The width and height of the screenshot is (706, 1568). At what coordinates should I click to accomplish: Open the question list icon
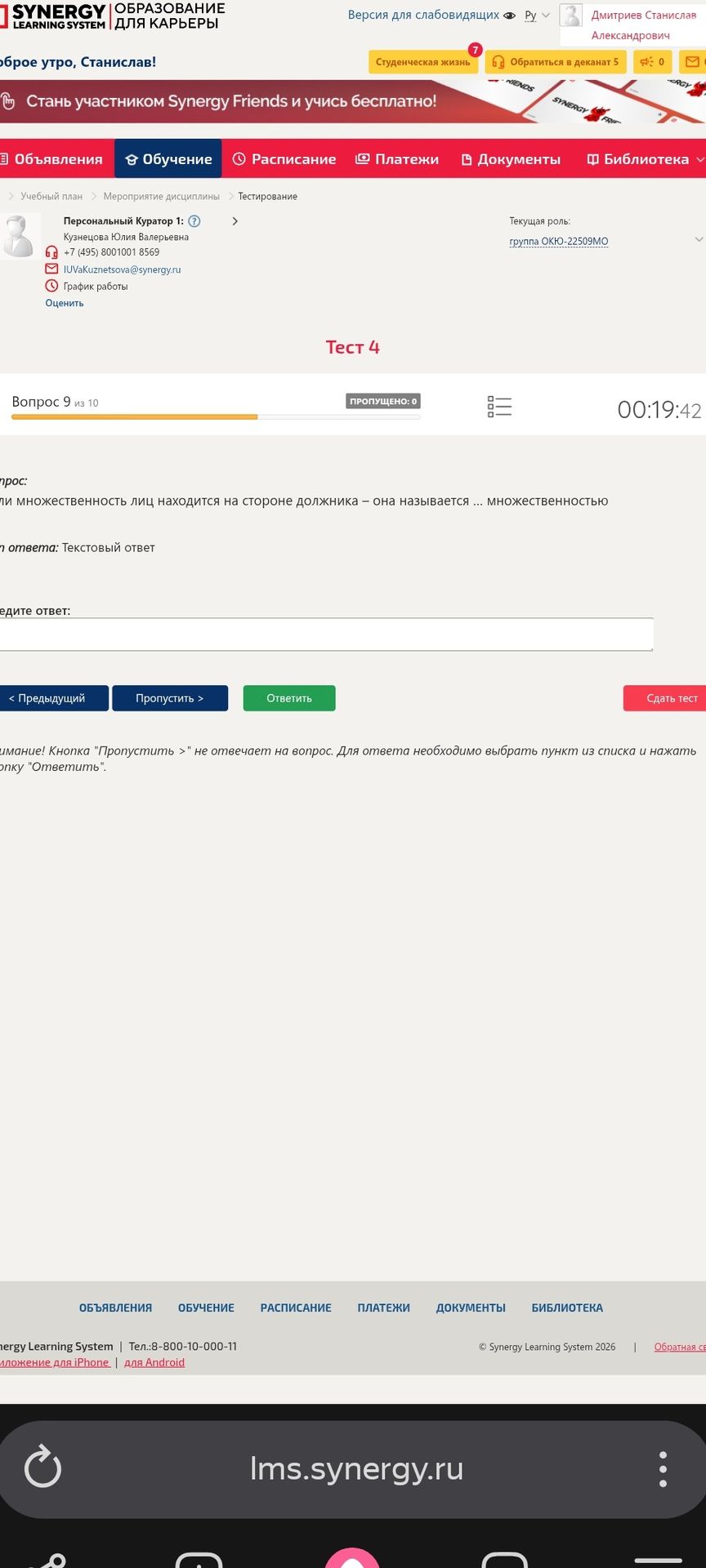499,407
